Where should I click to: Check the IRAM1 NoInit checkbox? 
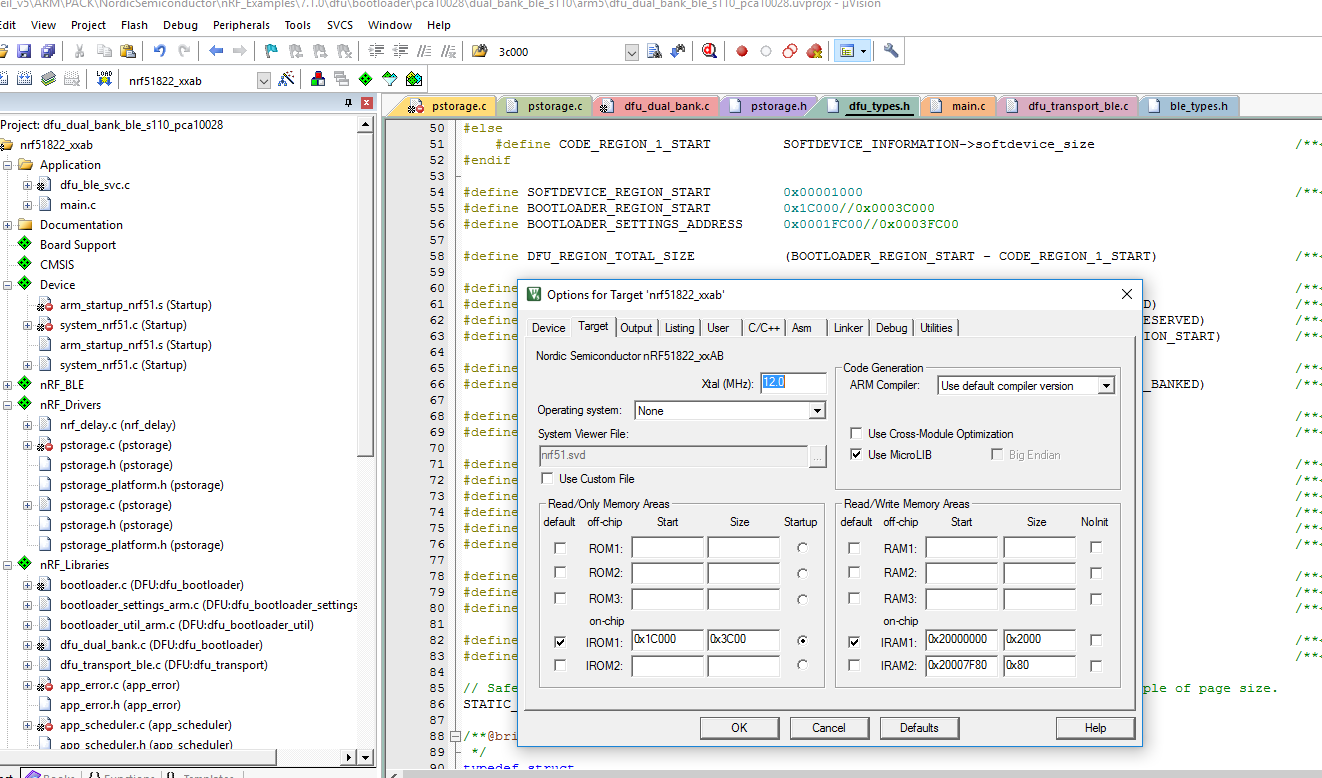tap(1096, 640)
